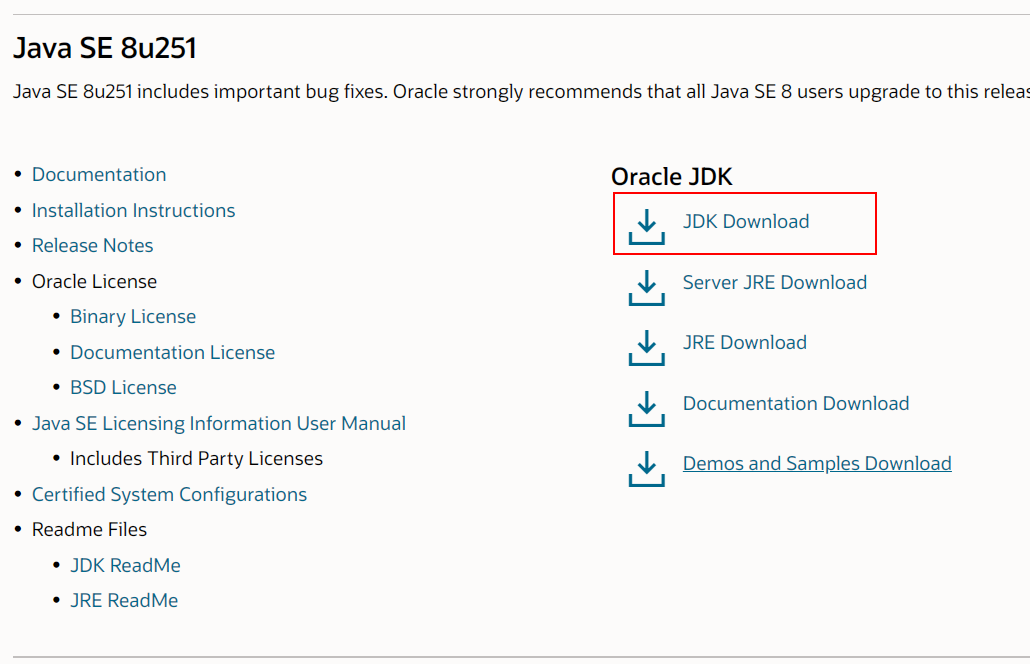This screenshot has height=664, width=1030.
Task: Click the Oracle JDK heading
Action: coord(671,177)
